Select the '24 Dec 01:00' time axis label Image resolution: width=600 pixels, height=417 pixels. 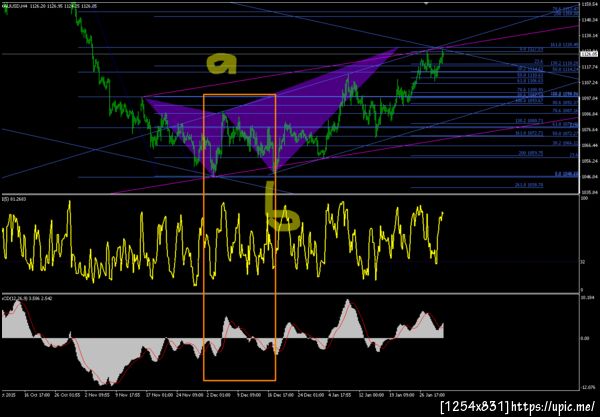[x=311, y=394]
